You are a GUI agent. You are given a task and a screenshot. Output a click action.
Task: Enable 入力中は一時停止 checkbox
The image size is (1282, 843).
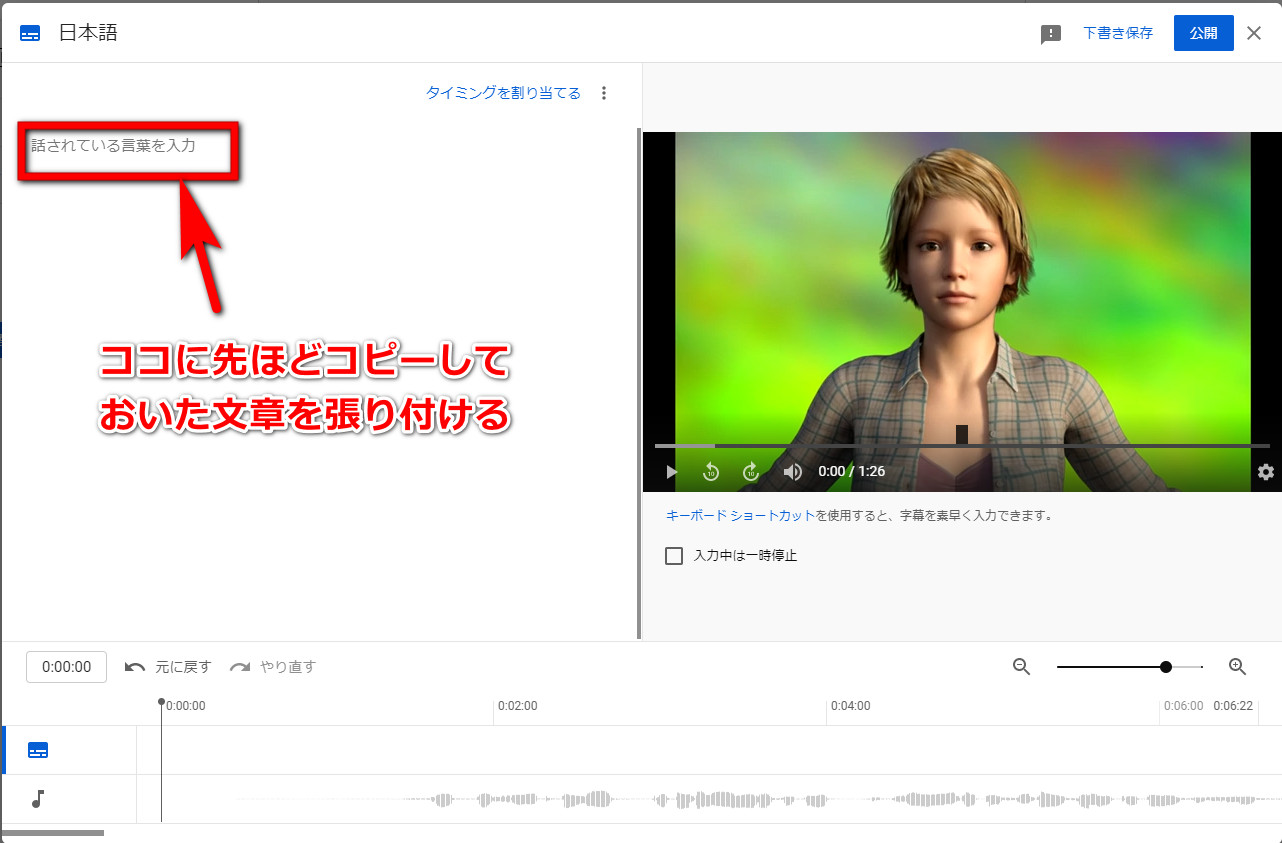pyautogui.click(x=674, y=556)
